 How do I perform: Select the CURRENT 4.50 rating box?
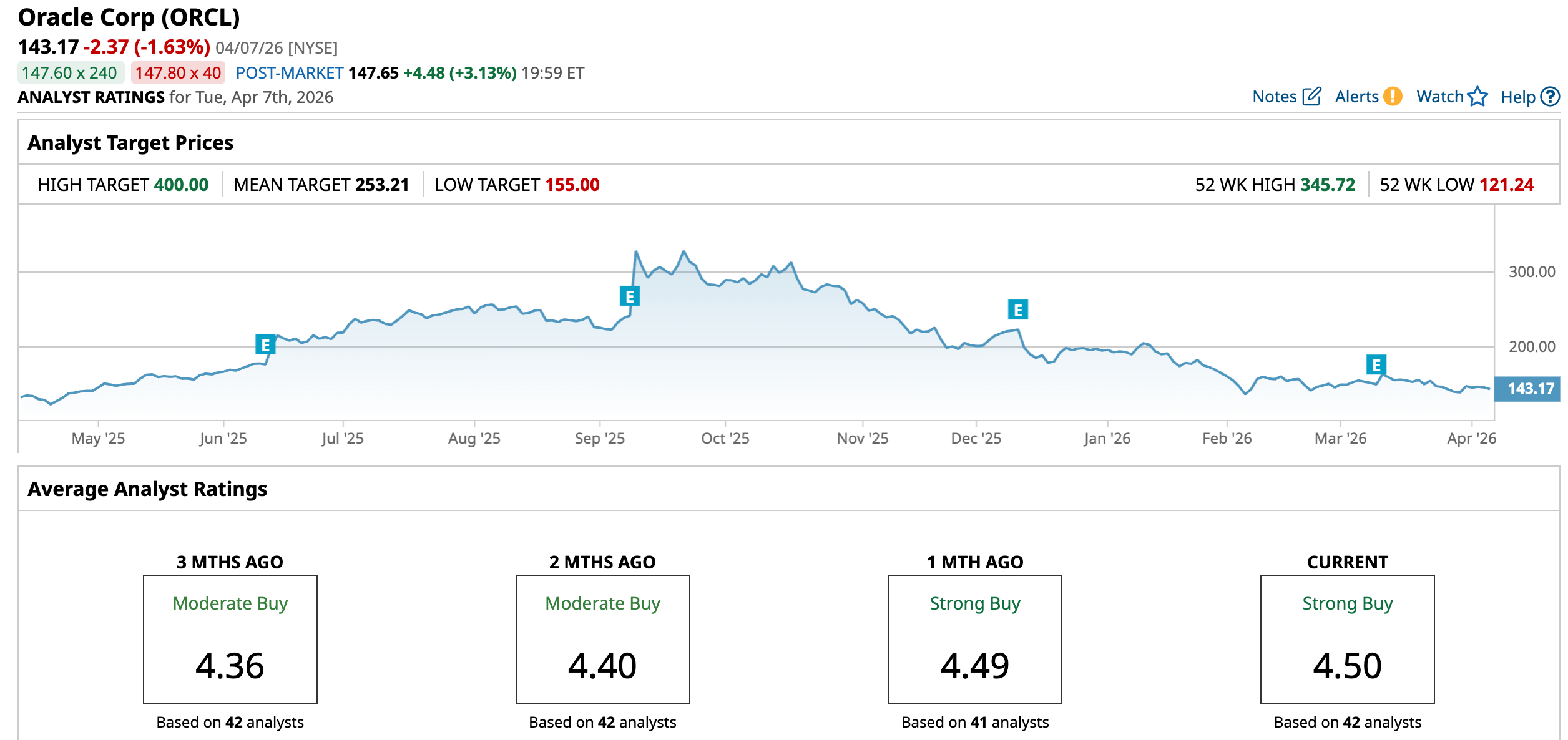coord(1347,639)
